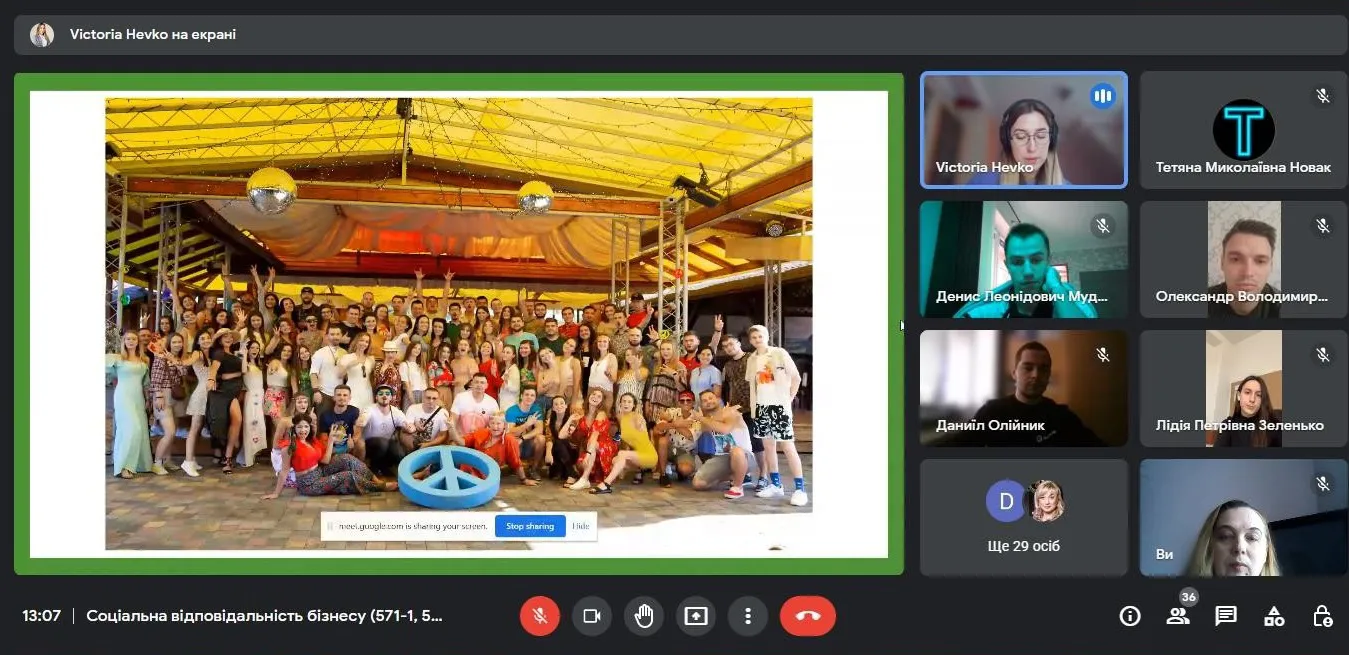Click the 'Victoria Hevko на екрані' presentation banner
Viewport: 1349px width, 655px height.
point(152,35)
